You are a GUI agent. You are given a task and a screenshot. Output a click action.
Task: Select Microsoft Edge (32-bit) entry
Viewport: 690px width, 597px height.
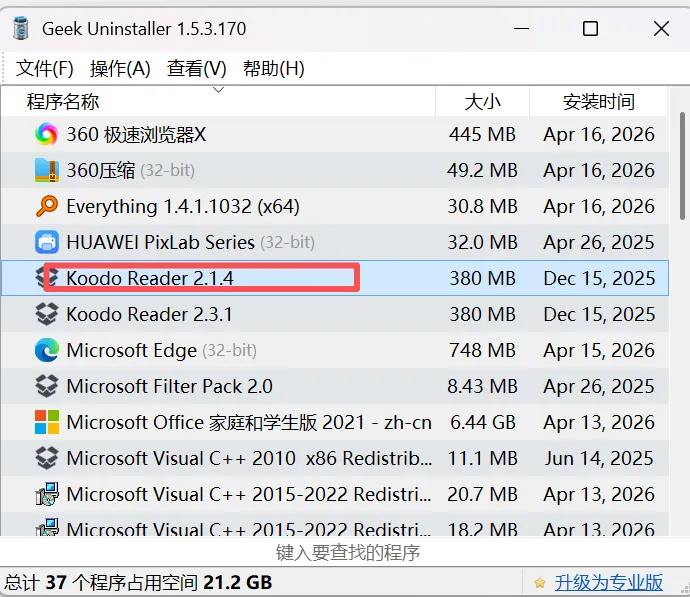coord(335,350)
